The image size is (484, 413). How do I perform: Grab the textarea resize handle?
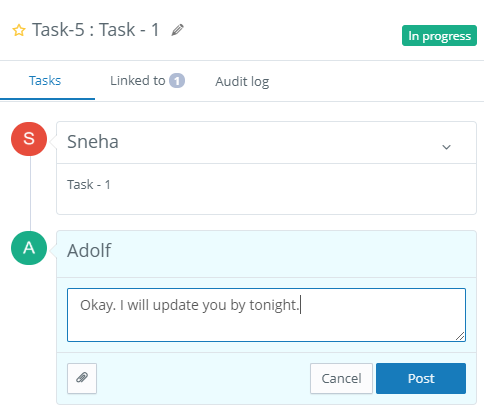(x=460, y=336)
